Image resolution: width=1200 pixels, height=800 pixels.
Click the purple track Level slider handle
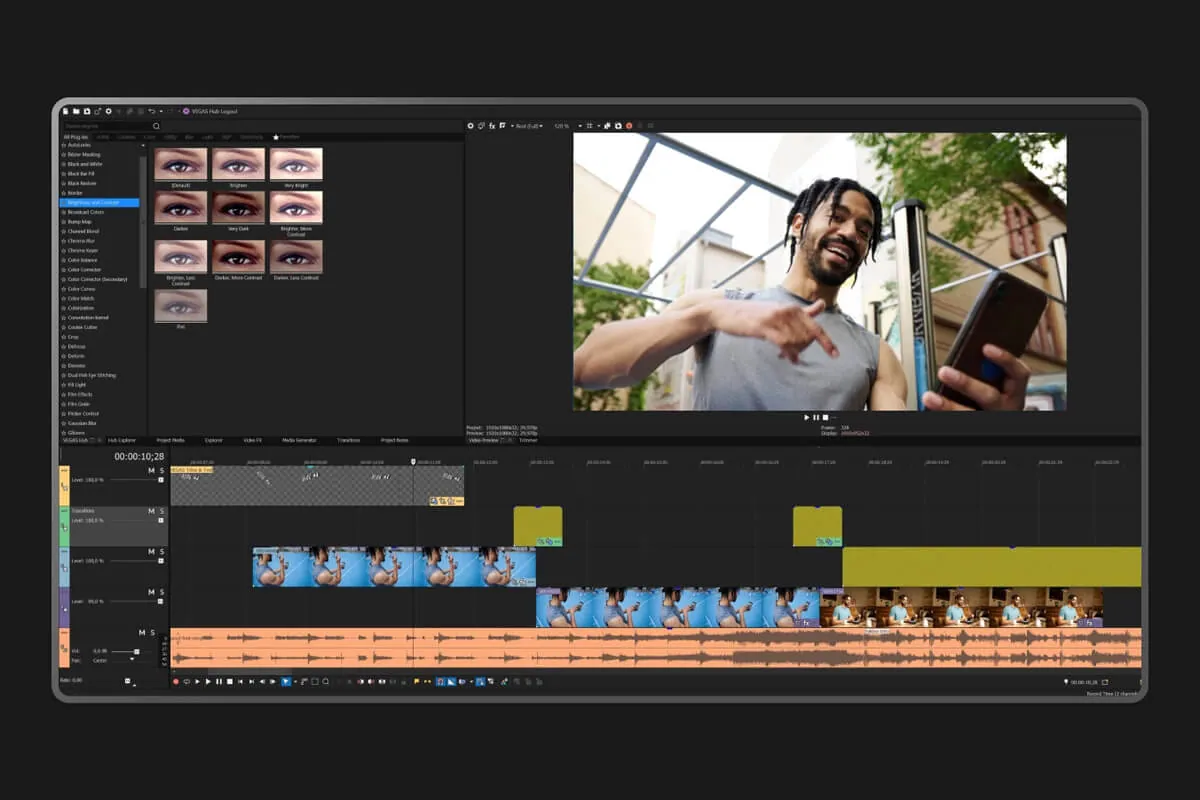click(161, 601)
